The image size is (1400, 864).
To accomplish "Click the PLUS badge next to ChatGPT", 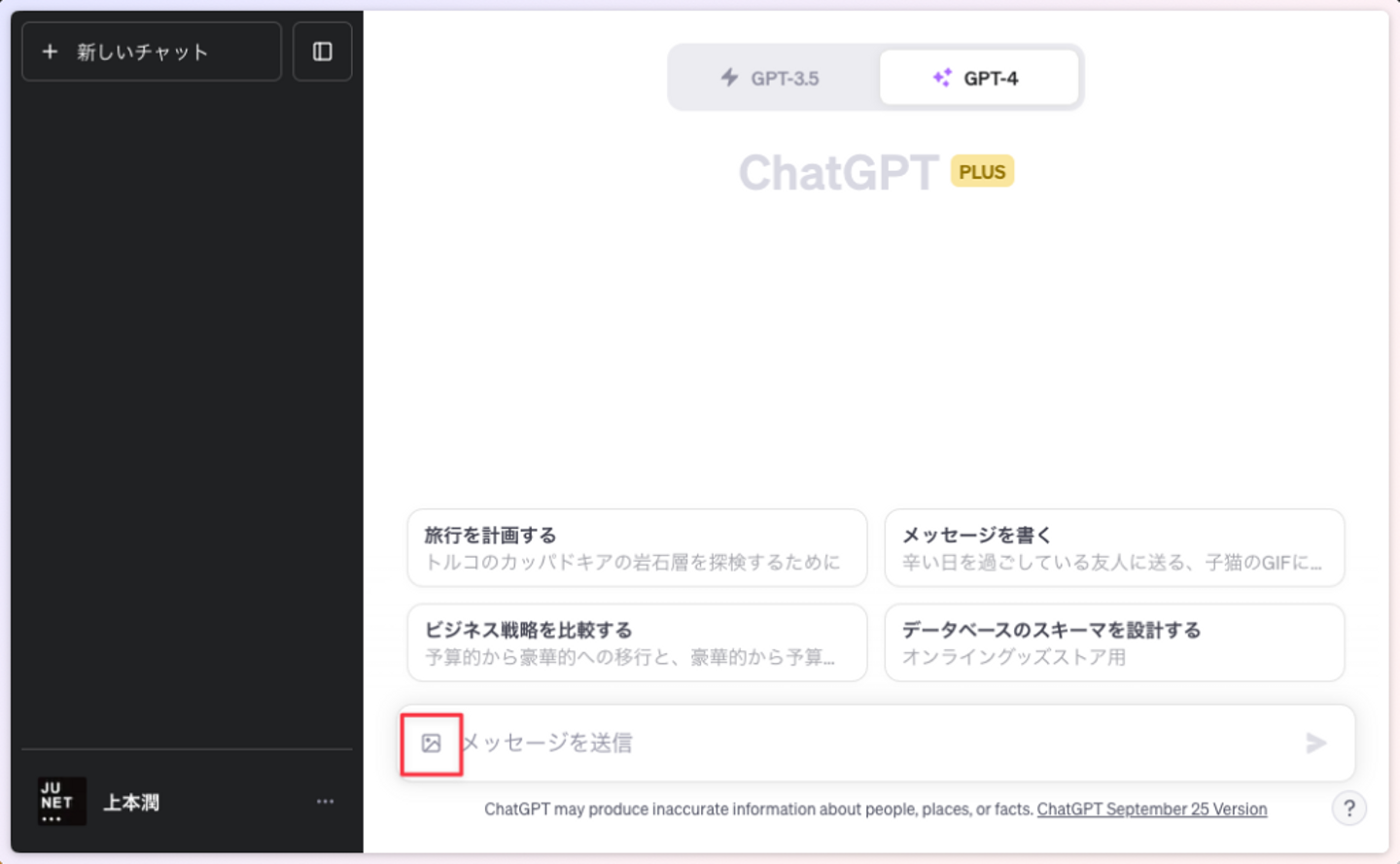I will (x=982, y=172).
